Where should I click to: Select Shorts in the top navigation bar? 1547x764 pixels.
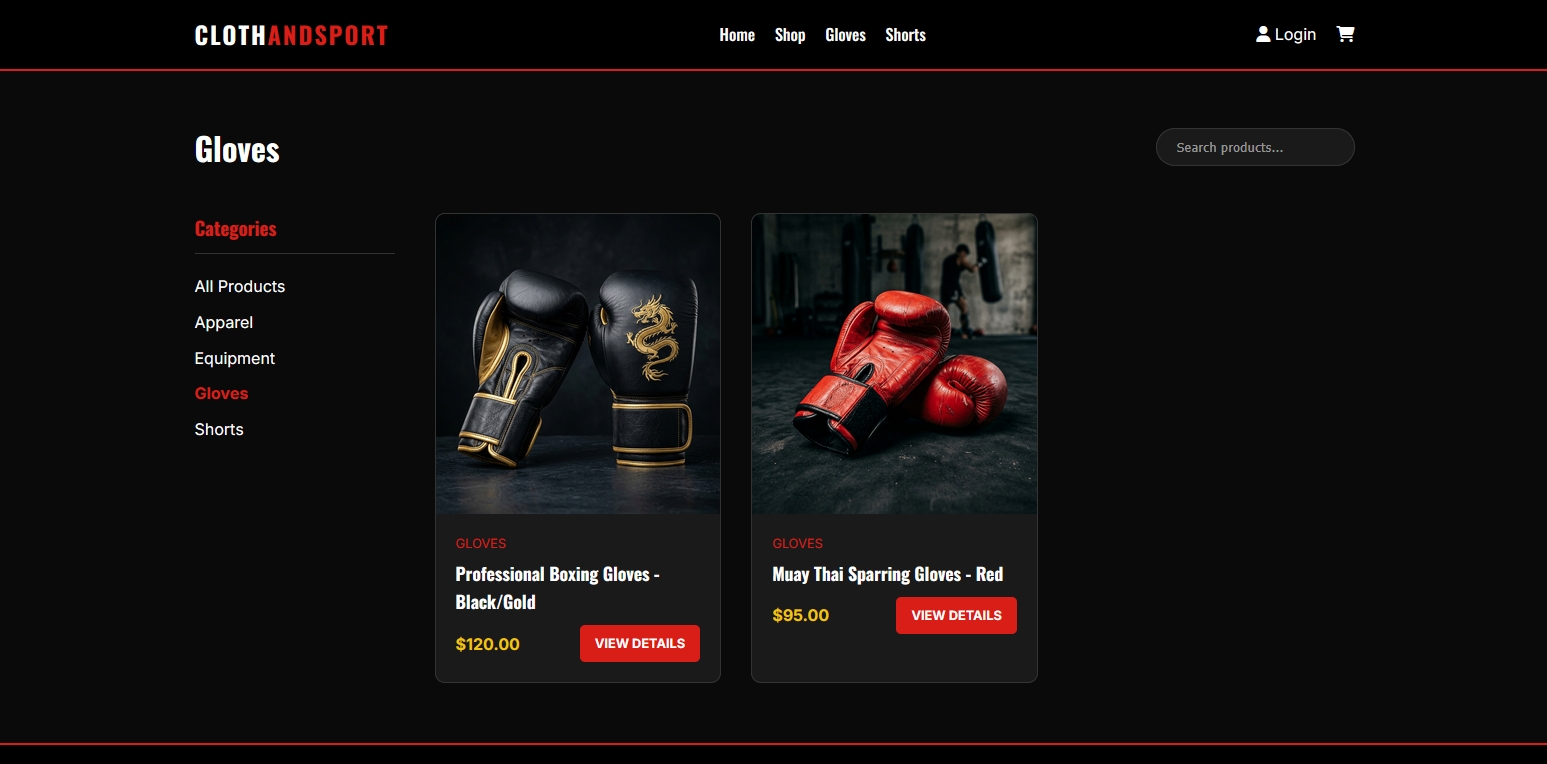905,35
